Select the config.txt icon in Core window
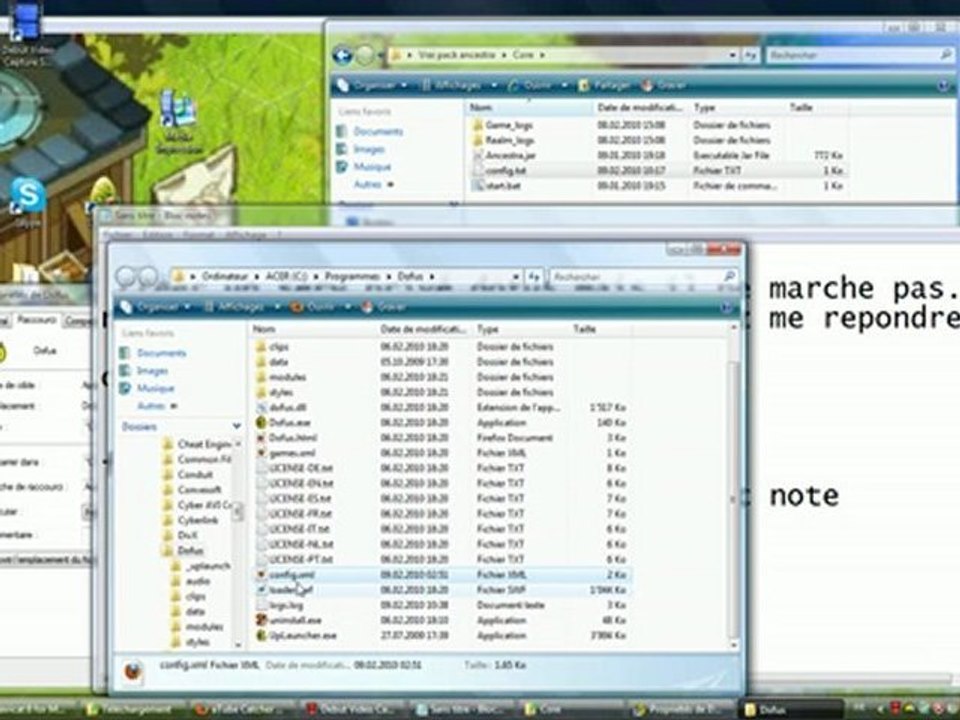The width and height of the screenshot is (960, 720). (x=478, y=170)
